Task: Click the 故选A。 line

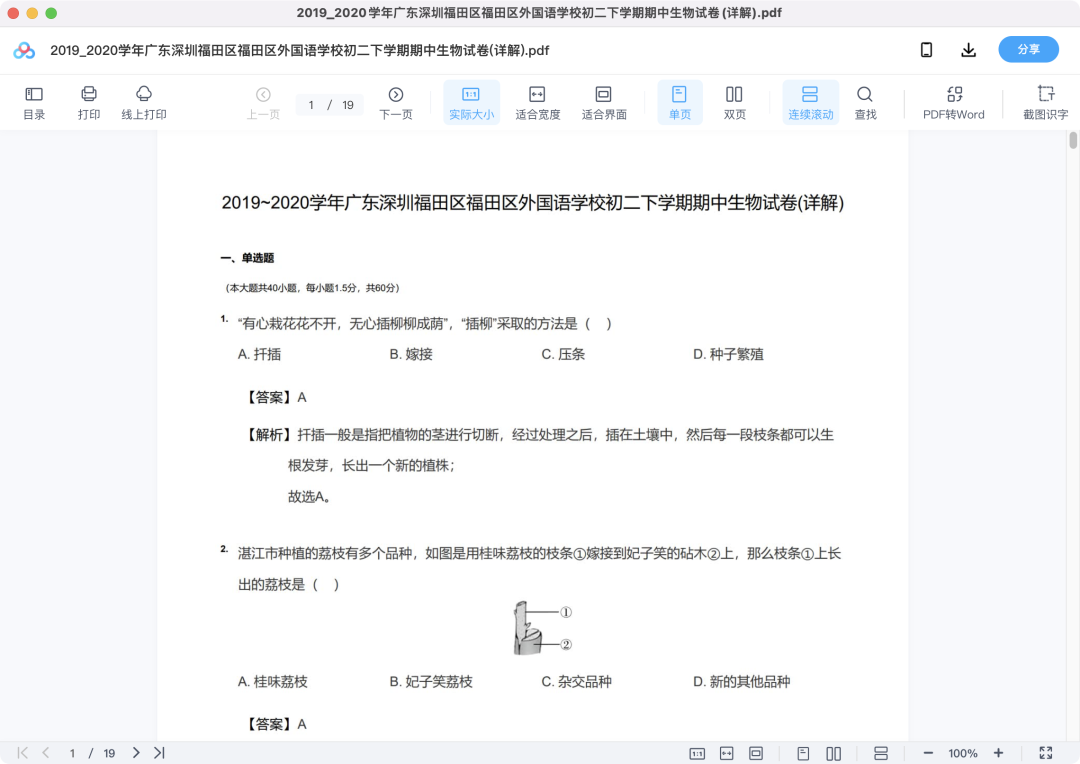Action: [x=309, y=497]
